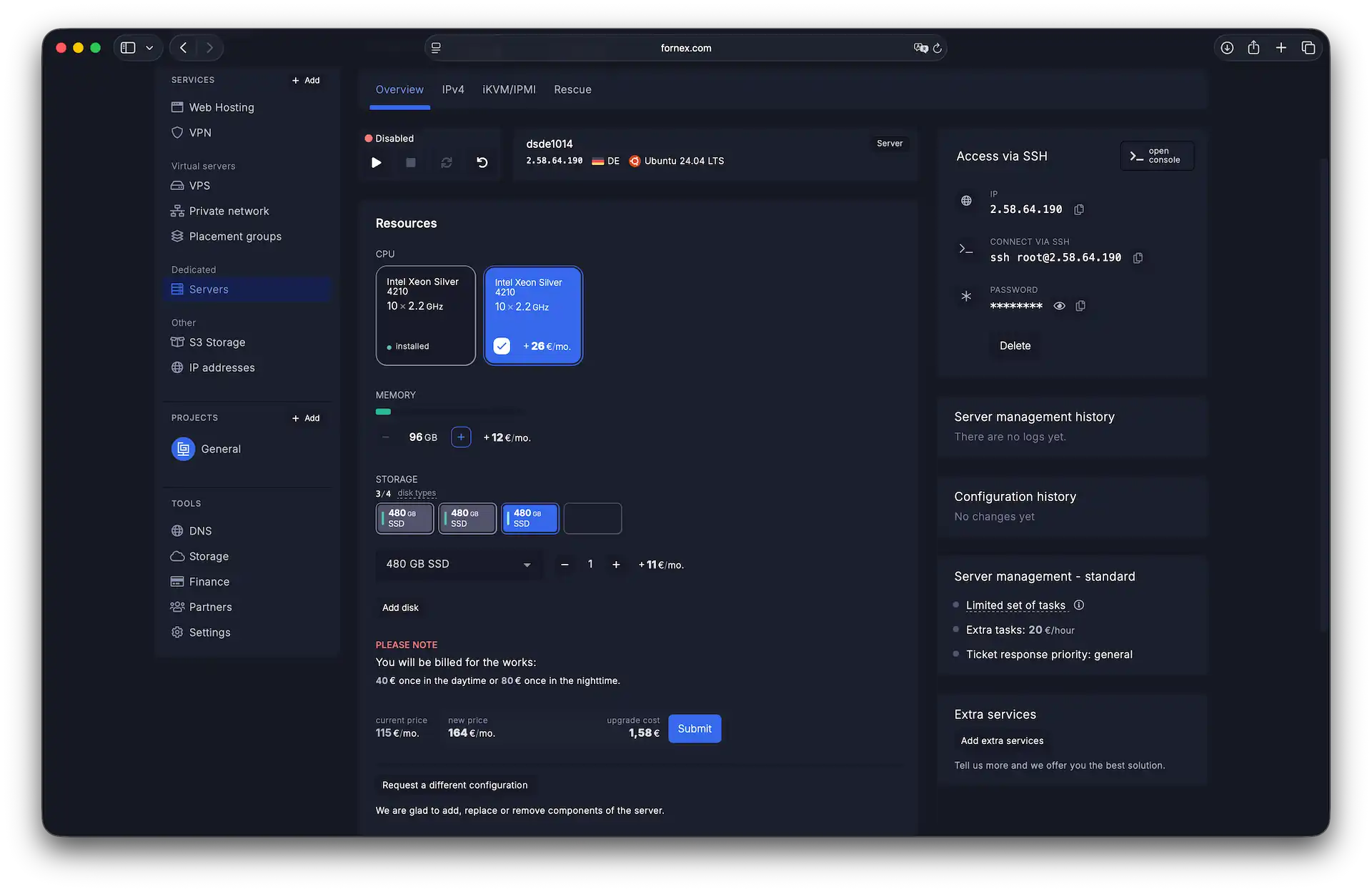
Task: Open a new browser tab
Action: pyautogui.click(x=1281, y=48)
